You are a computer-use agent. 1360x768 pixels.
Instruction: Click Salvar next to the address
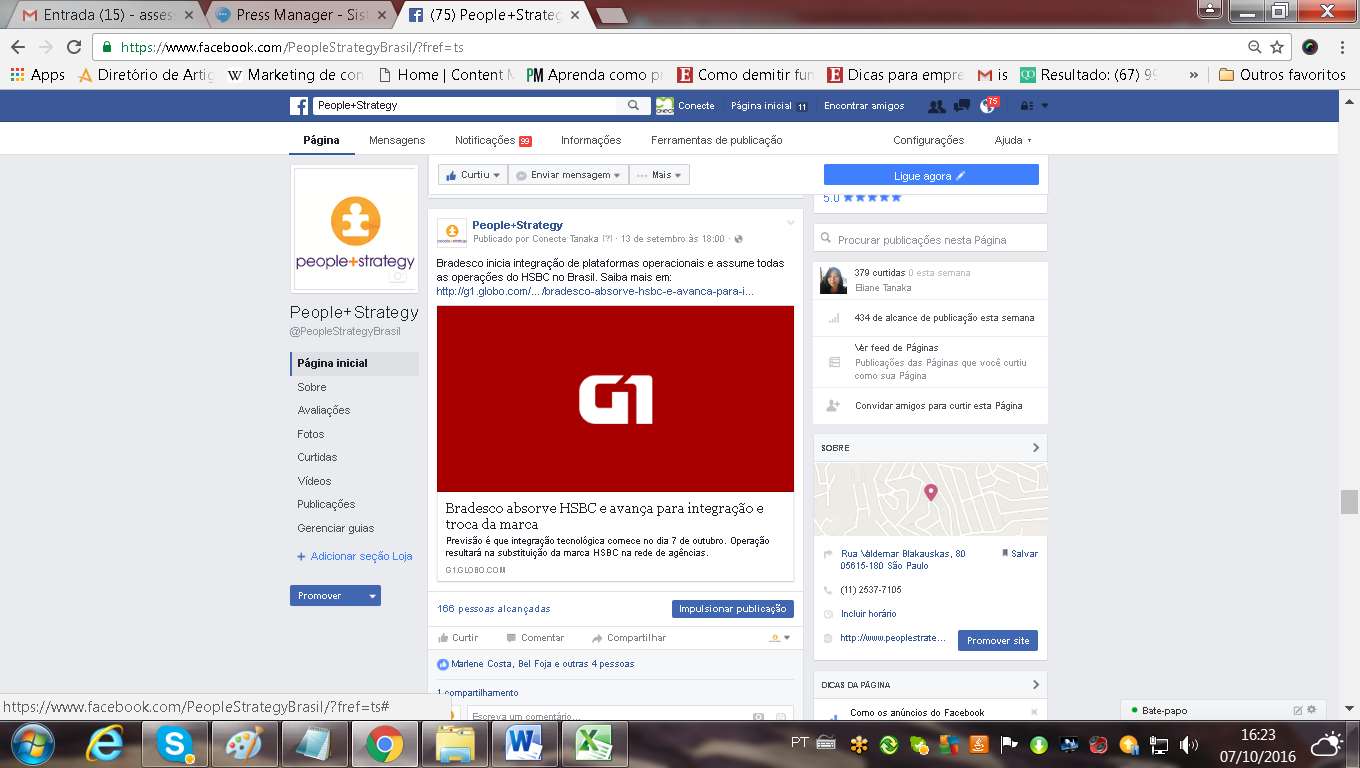coord(1019,553)
